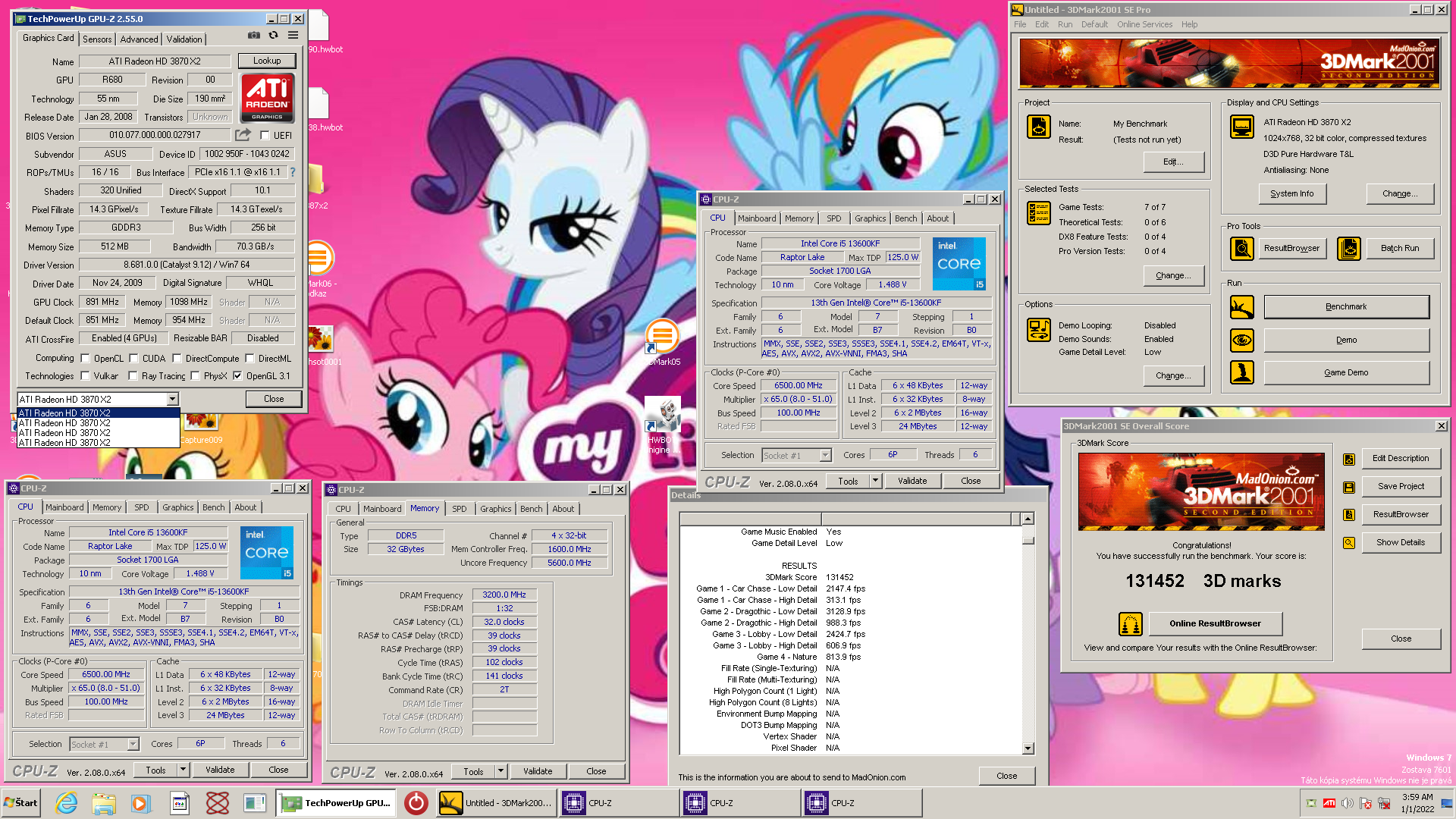Toggle OpenGL 3.1 checkbox
1456x819 pixels.
click(x=238, y=376)
